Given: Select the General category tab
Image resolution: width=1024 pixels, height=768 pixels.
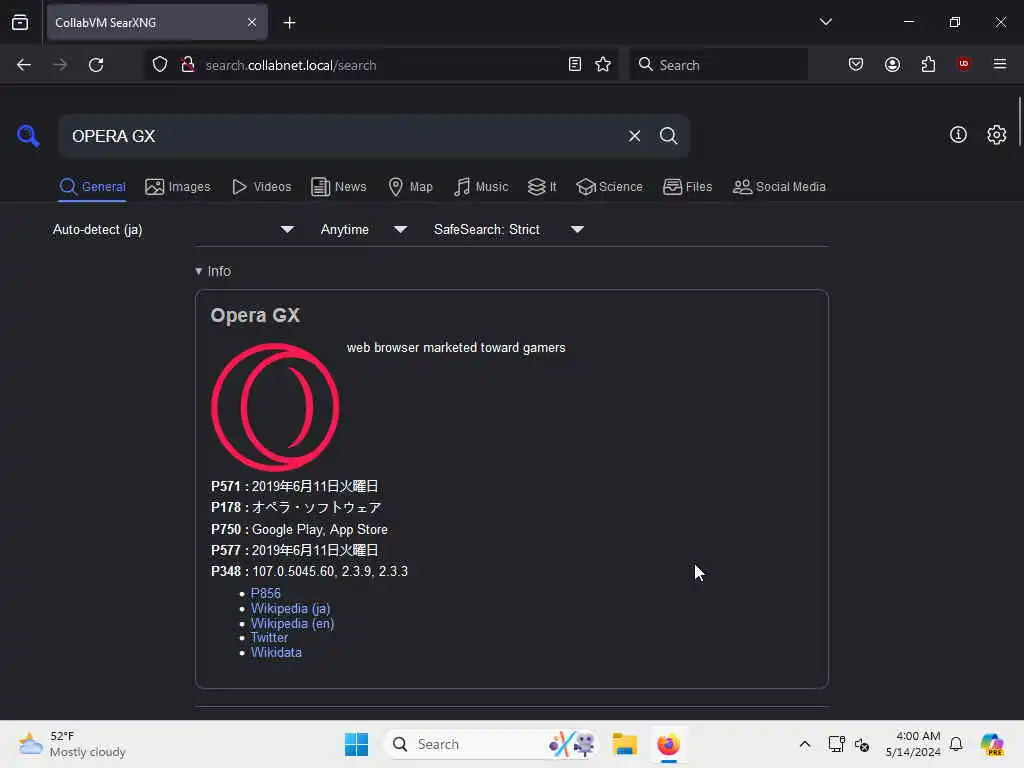Looking at the screenshot, I should 92,187.
